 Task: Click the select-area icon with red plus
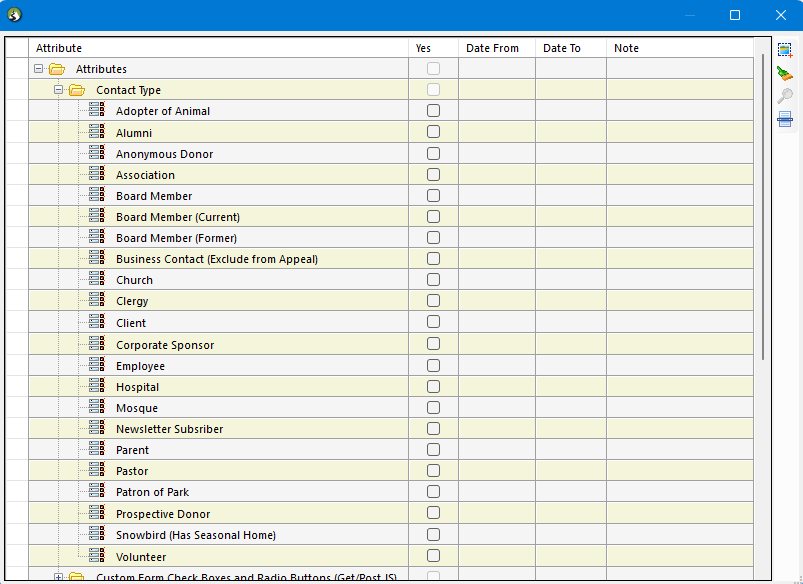click(x=785, y=50)
